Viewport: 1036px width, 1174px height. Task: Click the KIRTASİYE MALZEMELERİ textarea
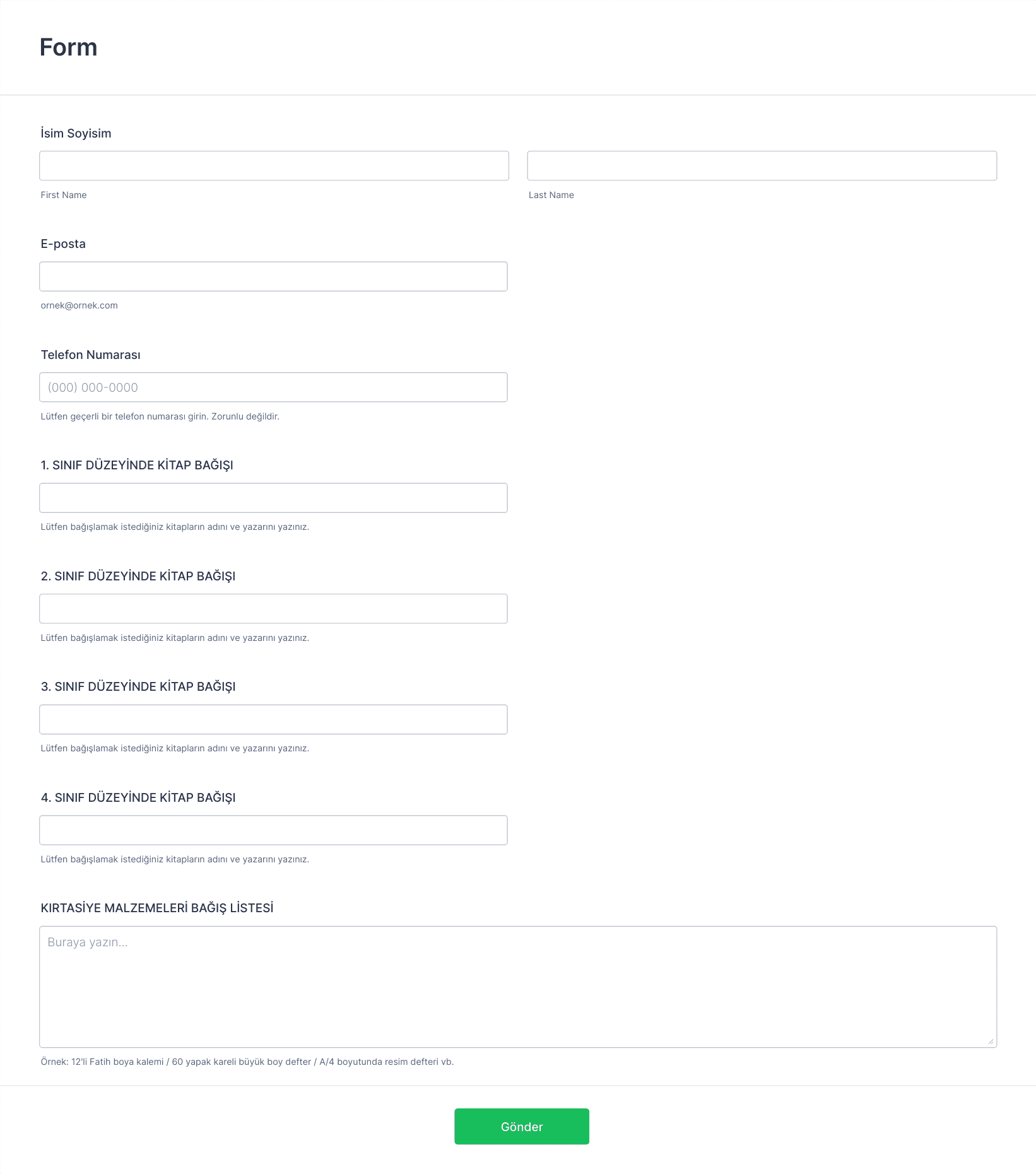pos(518,987)
